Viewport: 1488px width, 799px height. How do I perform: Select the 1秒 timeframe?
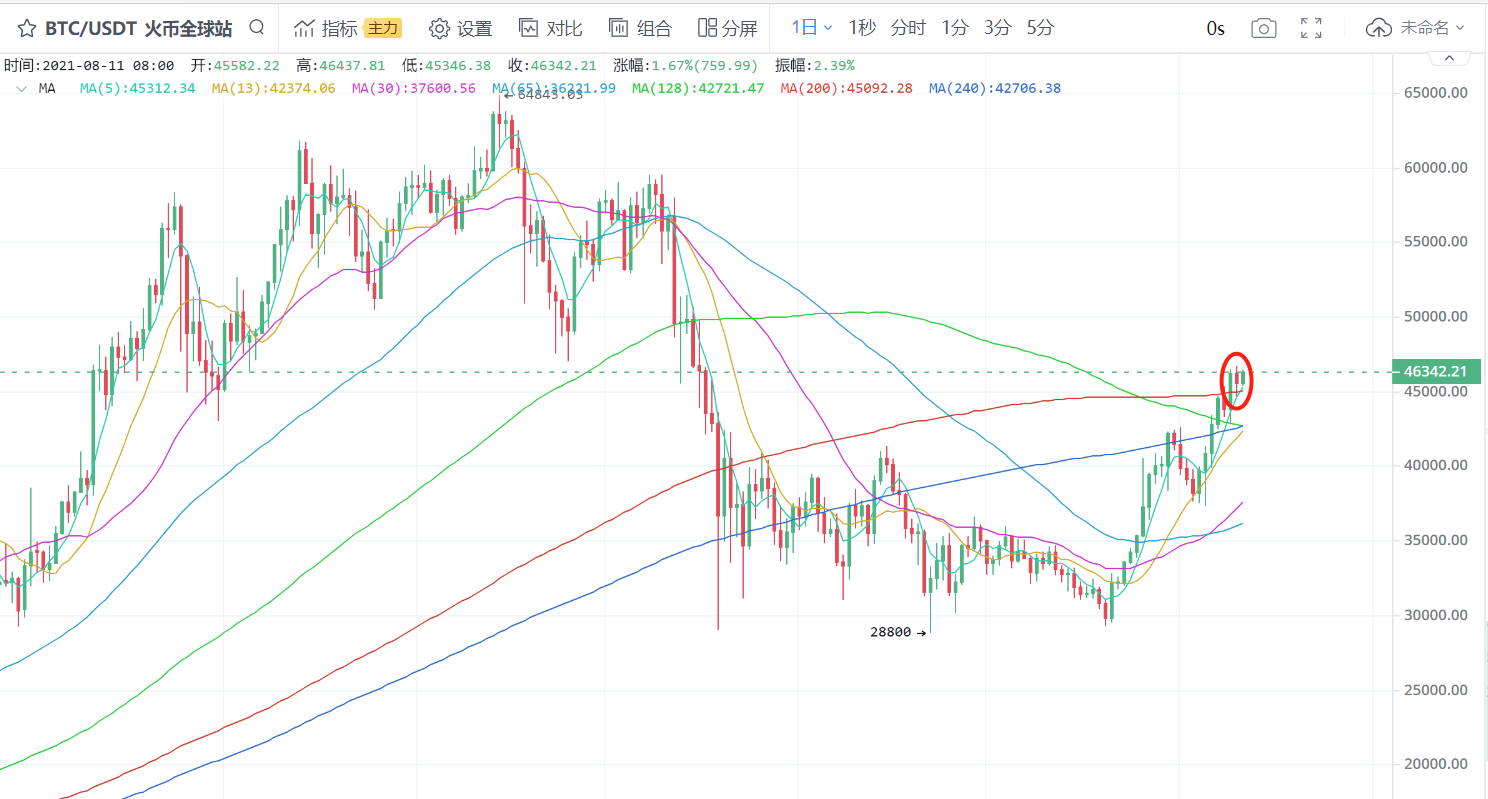862,27
